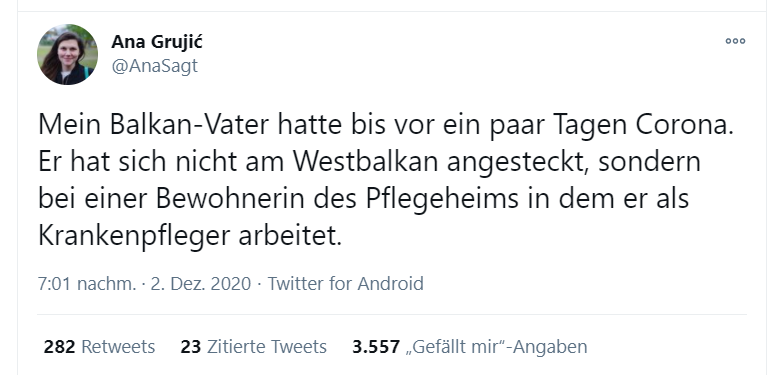This screenshot has height=375, width=782.
Task: Click the 7:01 nachm. timestamp
Action: pyautogui.click(x=87, y=283)
